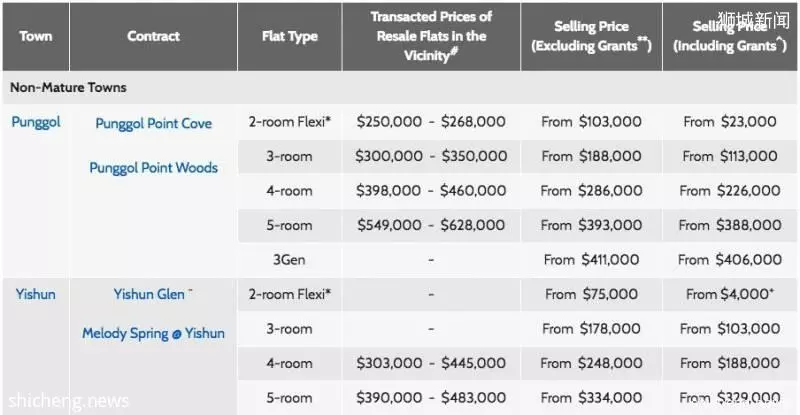Open Punggol Point Woods contract link
Viewport: 800px width, 415px height.
(154, 168)
